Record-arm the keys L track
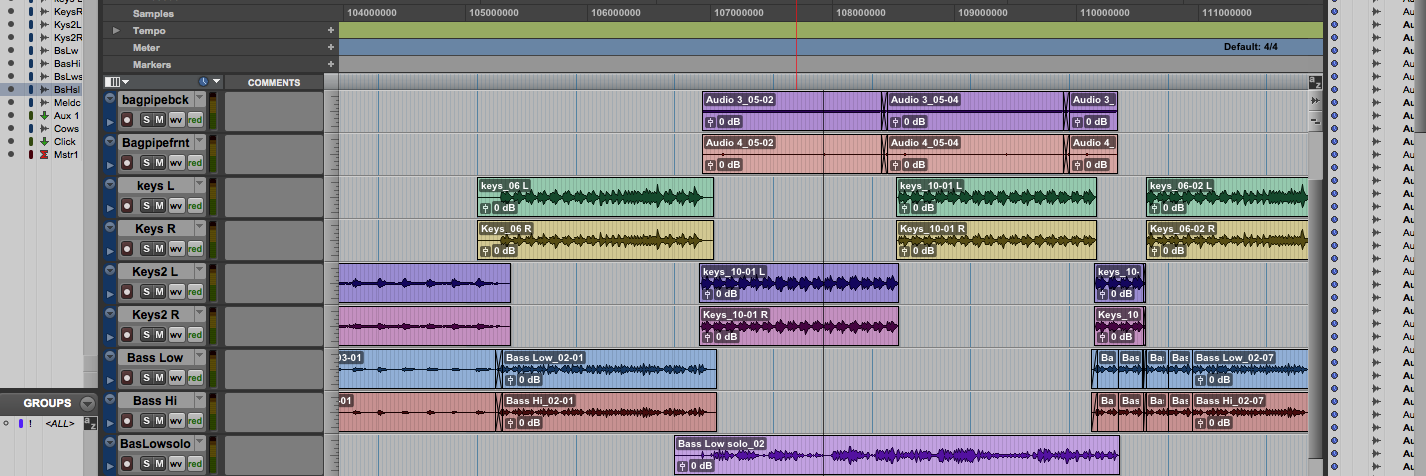Viewport: 1426px width, 476px height. click(127, 206)
